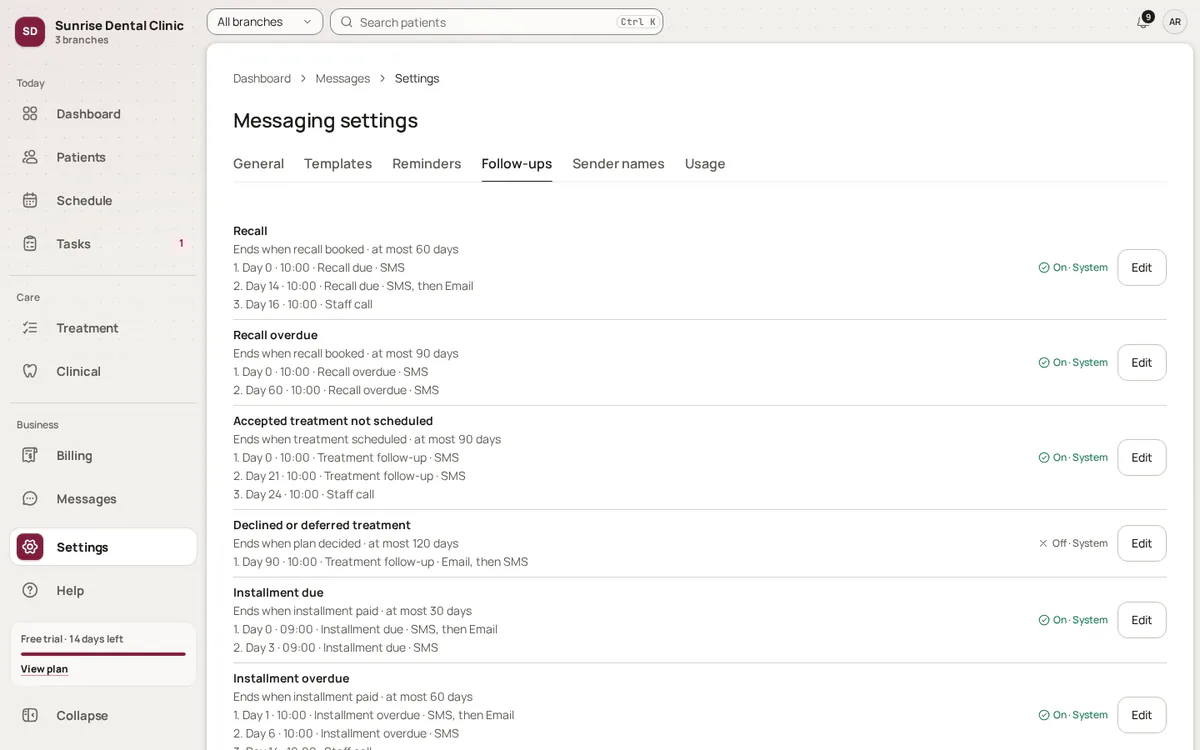Collapse the sidebar via Collapse label

click(82, 715)
